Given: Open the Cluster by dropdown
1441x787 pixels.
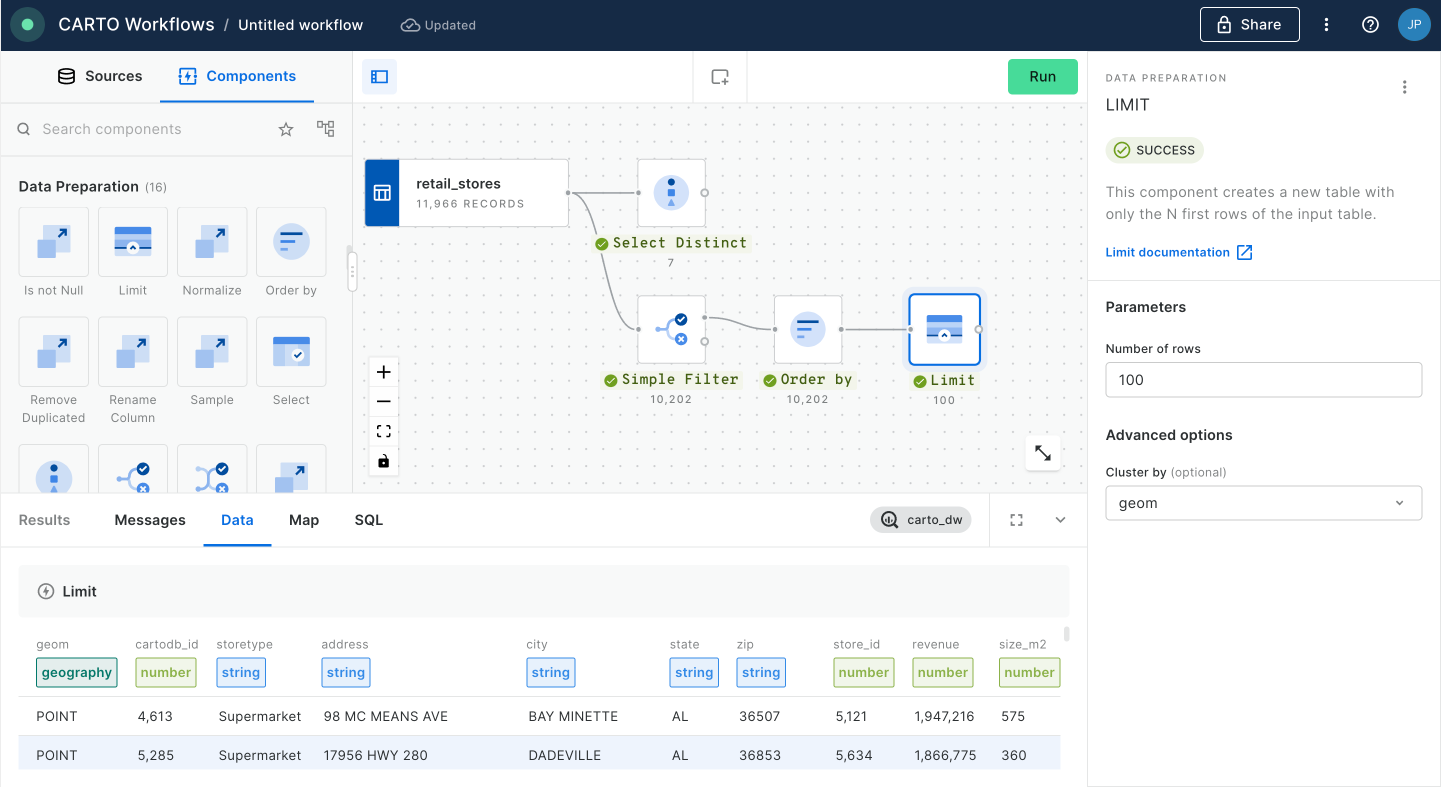Looking at the screenshot, I should click(x=1263, y=503).
